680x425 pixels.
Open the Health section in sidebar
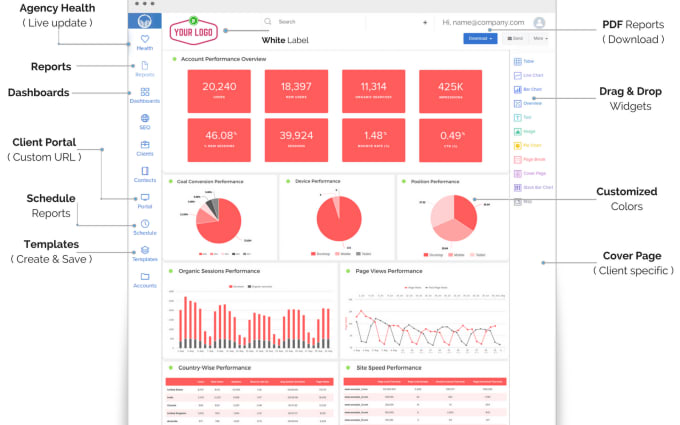tap(145, 42)
